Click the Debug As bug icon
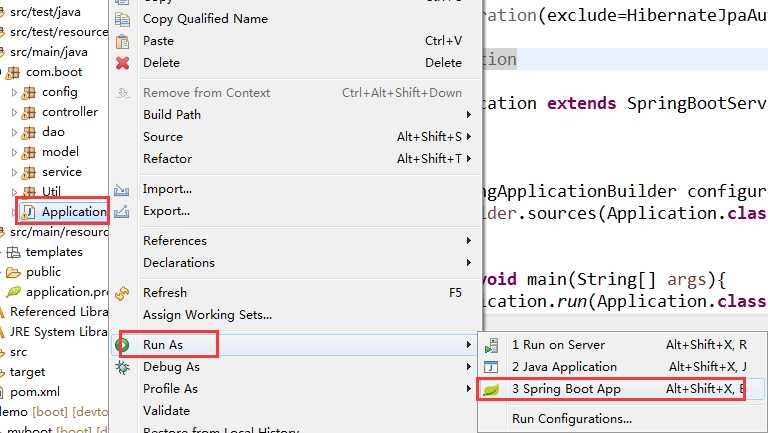The width and height of the screenshot is (768, 433). [122, 367]
